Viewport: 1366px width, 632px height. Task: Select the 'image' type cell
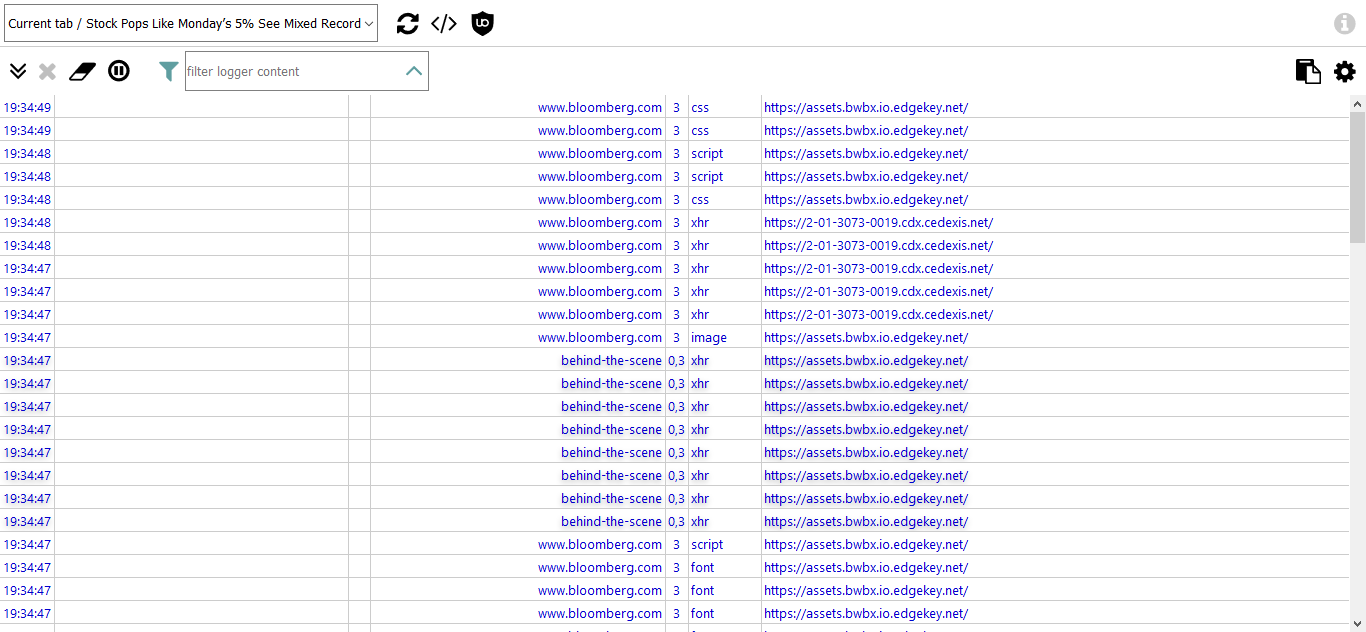click(709, 338)
